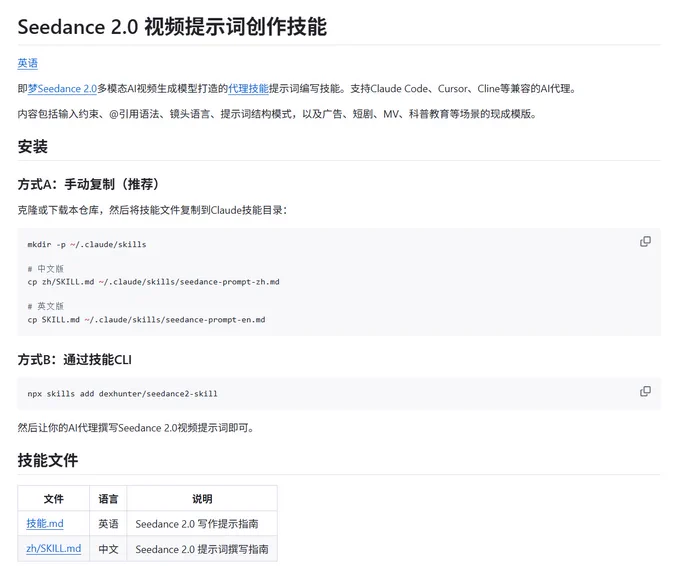Click the '# 中文版' comment line
This screenshot has width=680, height=566.
click(x=46, y=269)
